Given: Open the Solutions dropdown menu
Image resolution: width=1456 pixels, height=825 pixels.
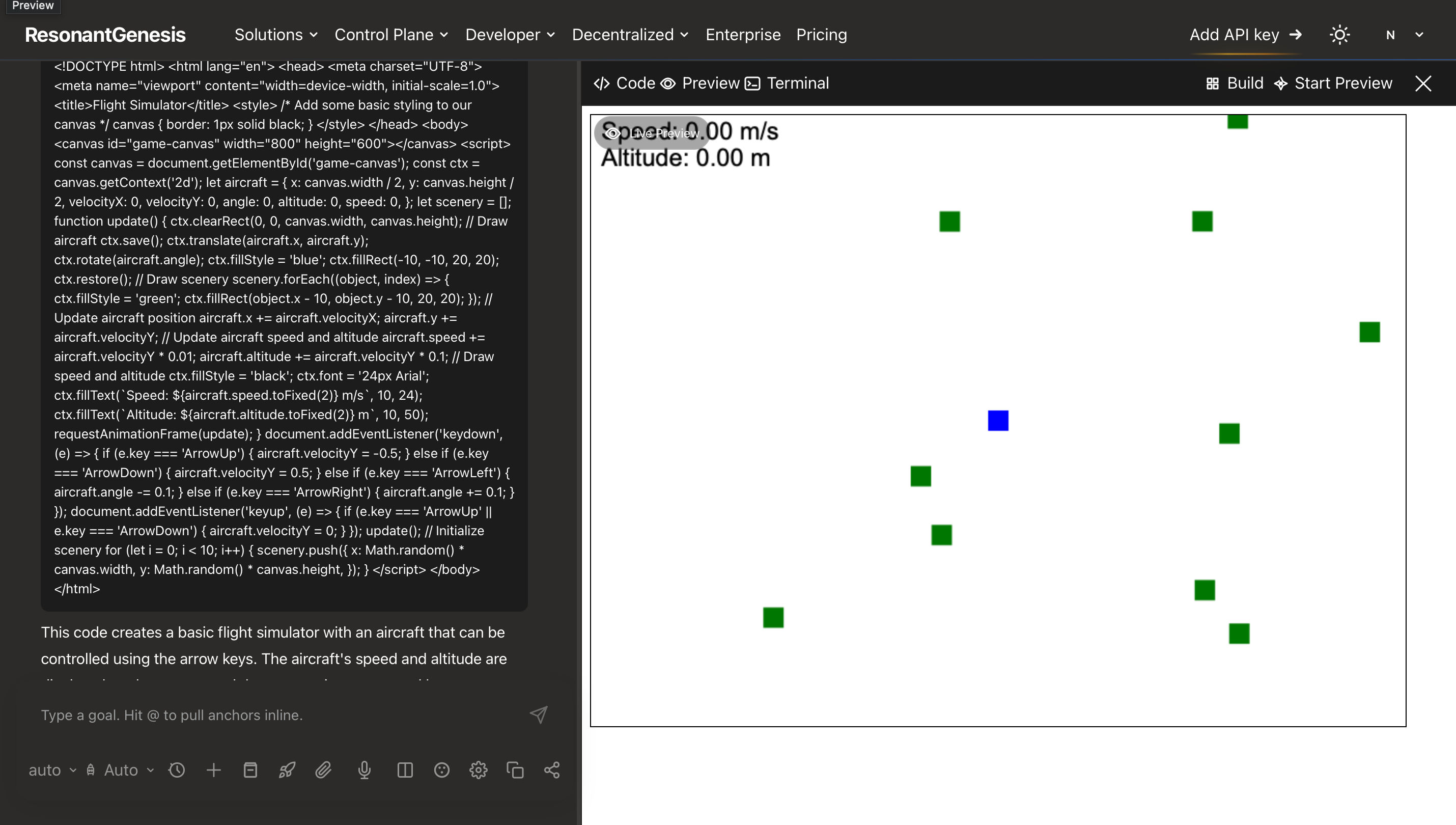Looking at the screenshot, I should [x=276, y=35].
